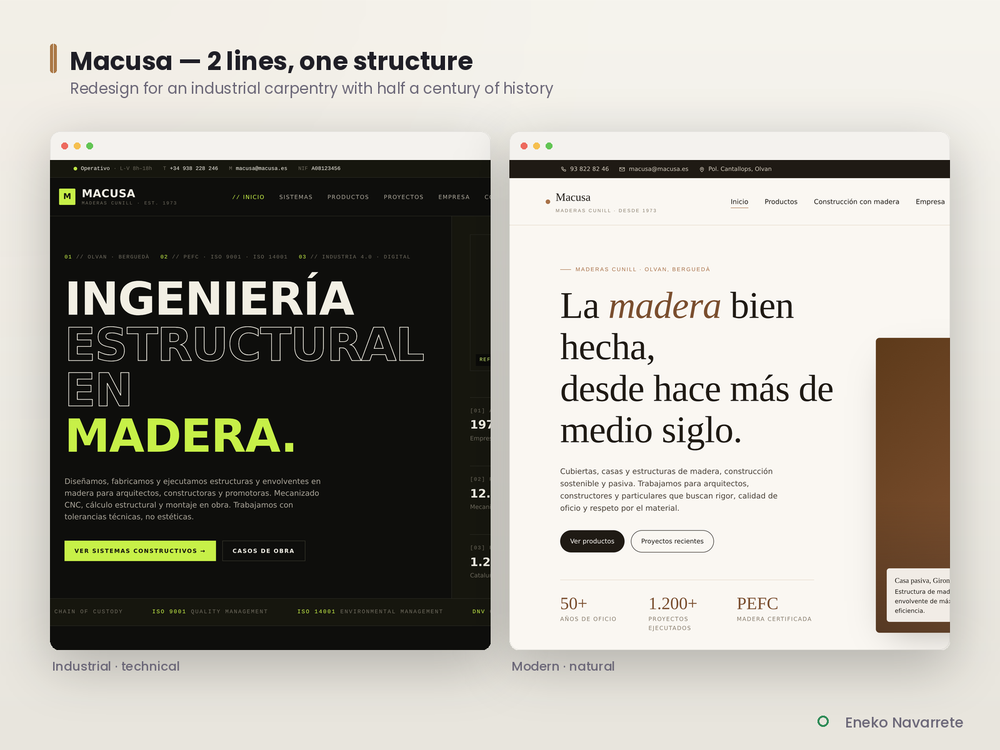The height and width of the screenshot is (750, 1000).
Task: Click phone number 93 822 82 46
Action: [589, 169]
